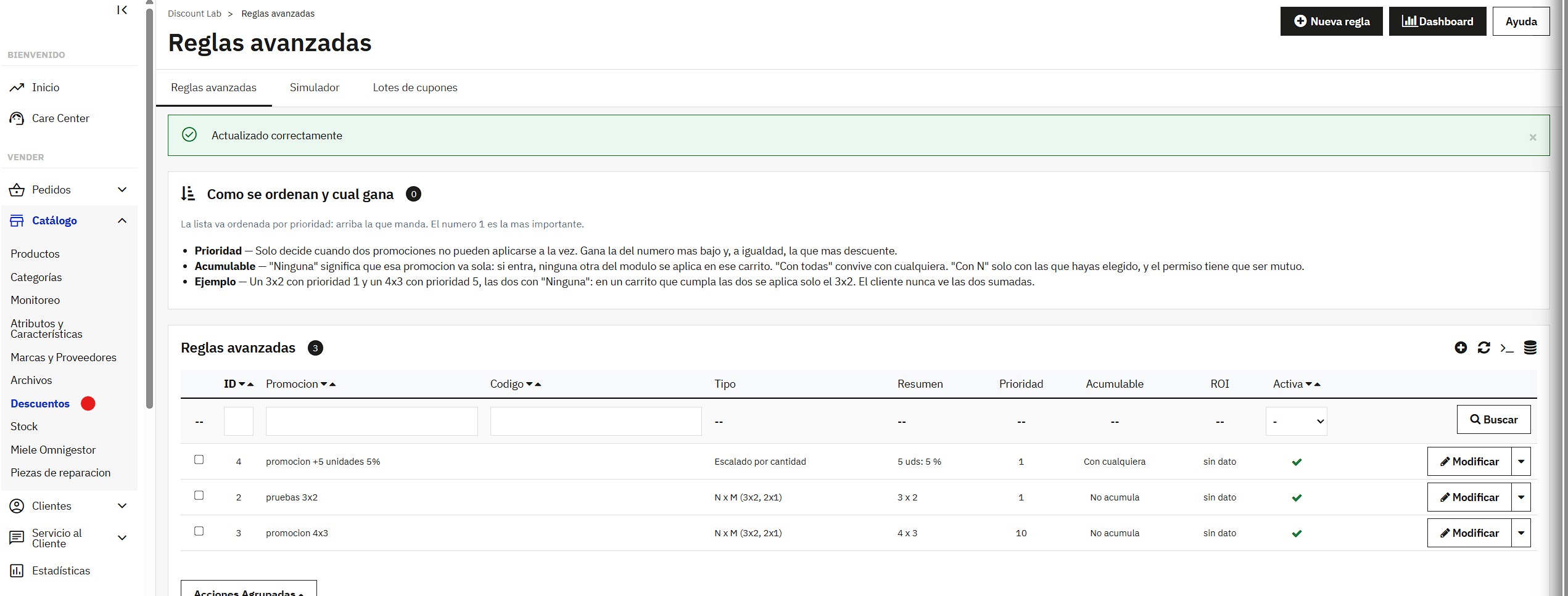The image size is (1568, 596).
Task: Open dropdown arrow beside Modificar for promocion 4x3
Action: [1521, 533]
